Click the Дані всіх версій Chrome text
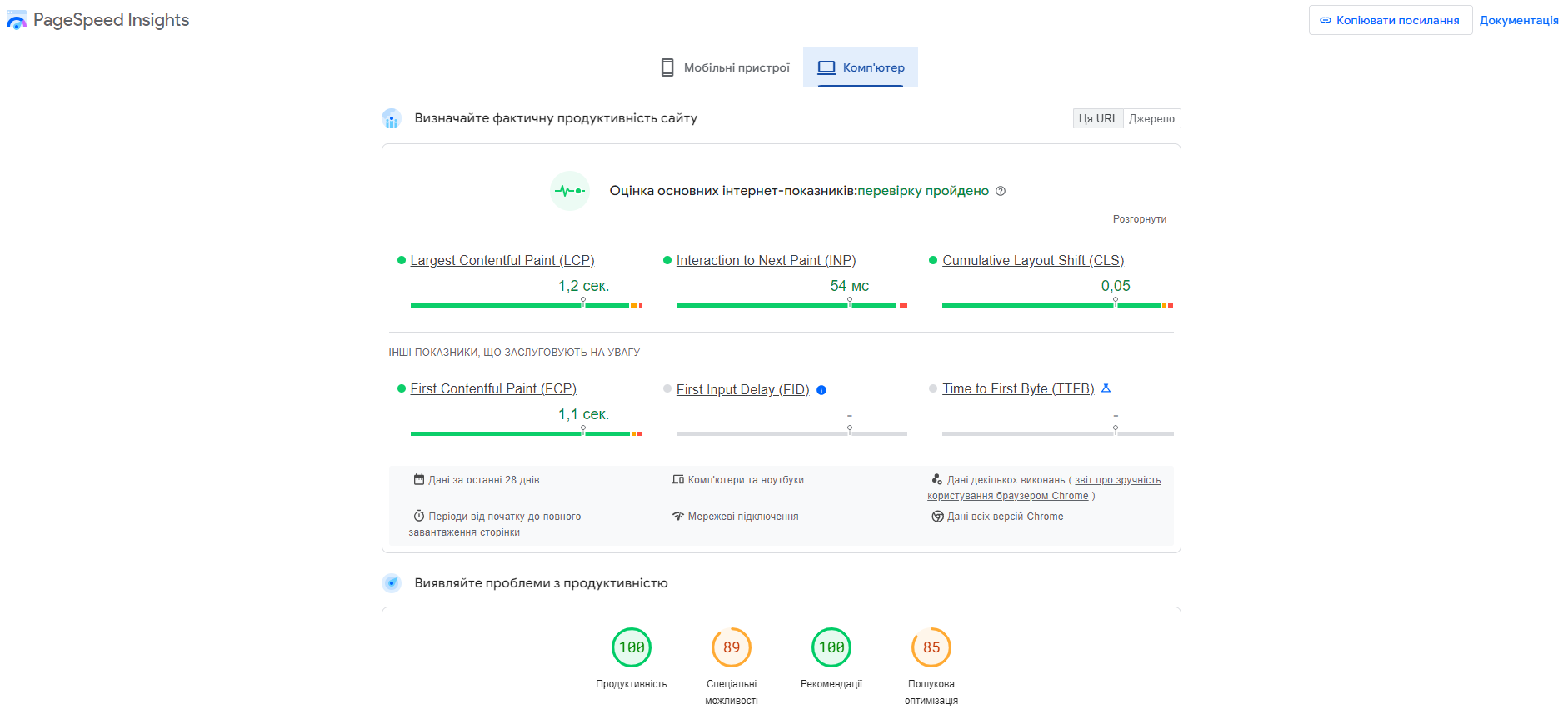Viewport: 1568px width, 710px height. (1005, 517)
